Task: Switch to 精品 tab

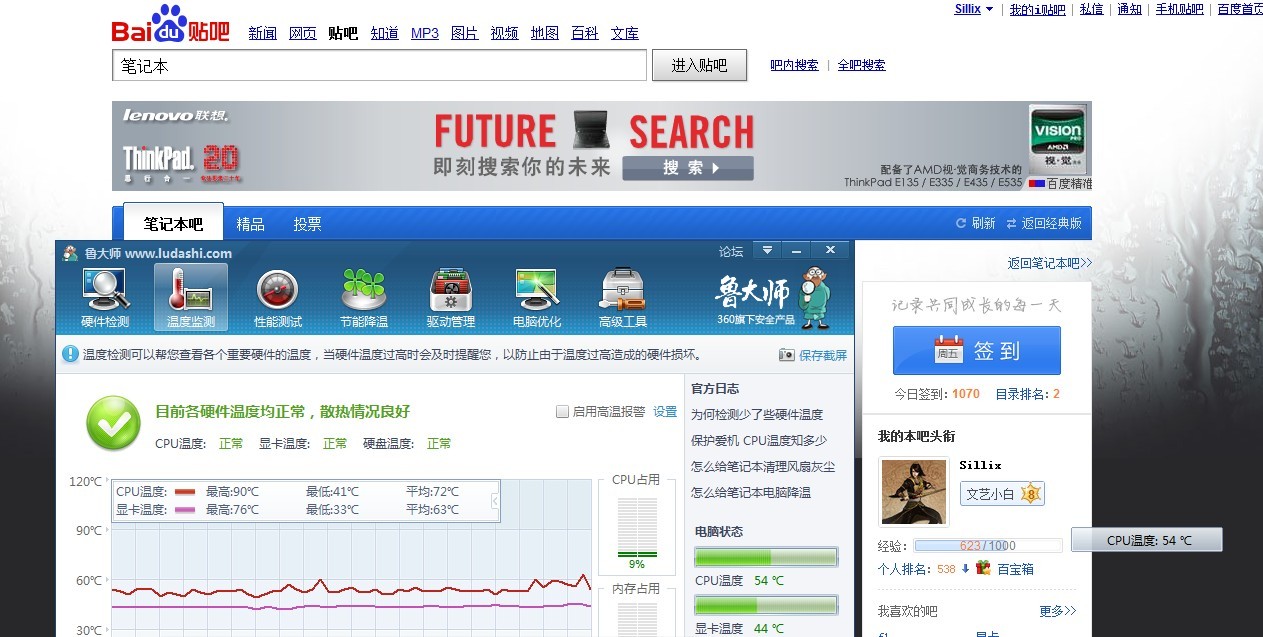Action: click(250, 224)
